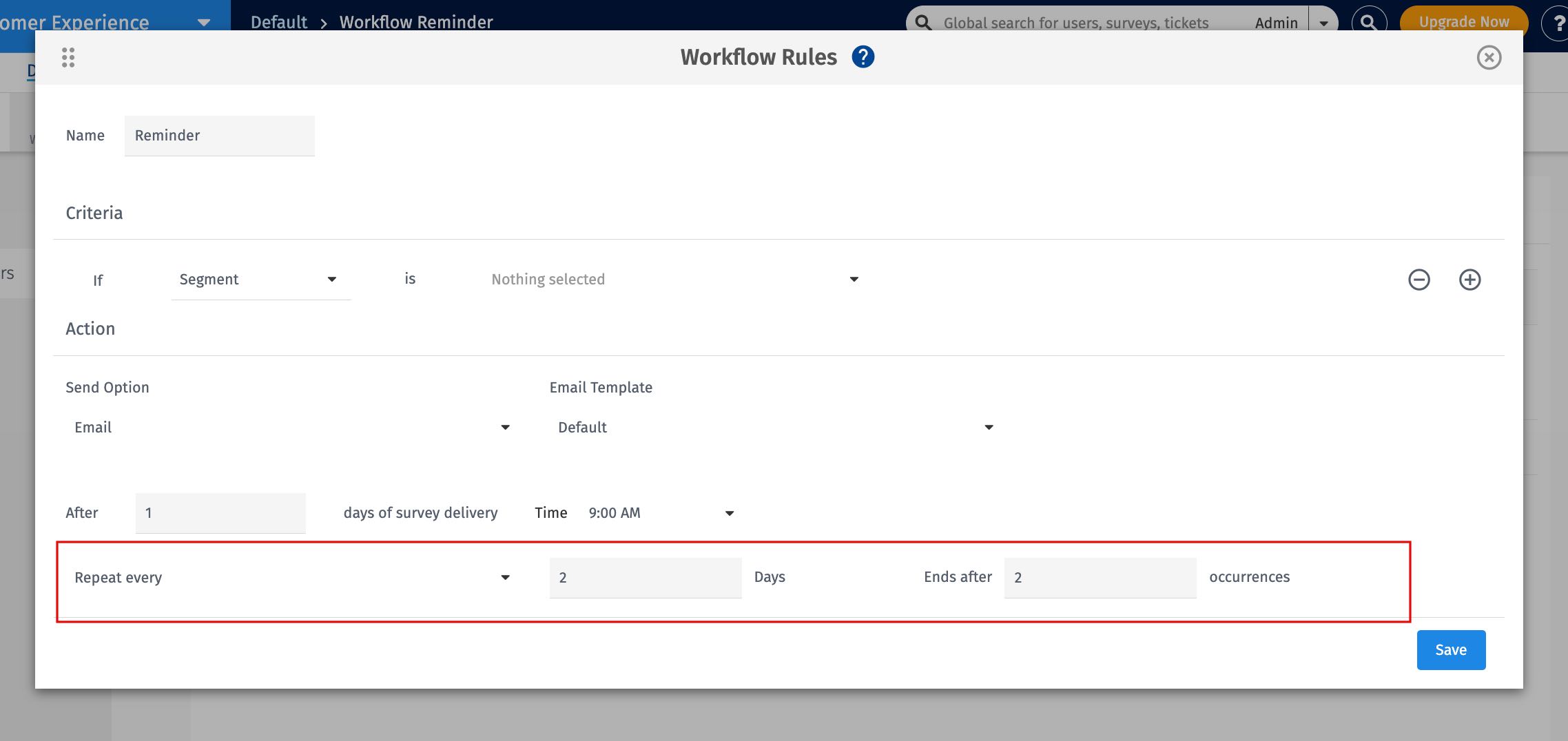Expand the Nothing selected dropdown
Viewport: 1568px width, 741px height.
point(672,279)
